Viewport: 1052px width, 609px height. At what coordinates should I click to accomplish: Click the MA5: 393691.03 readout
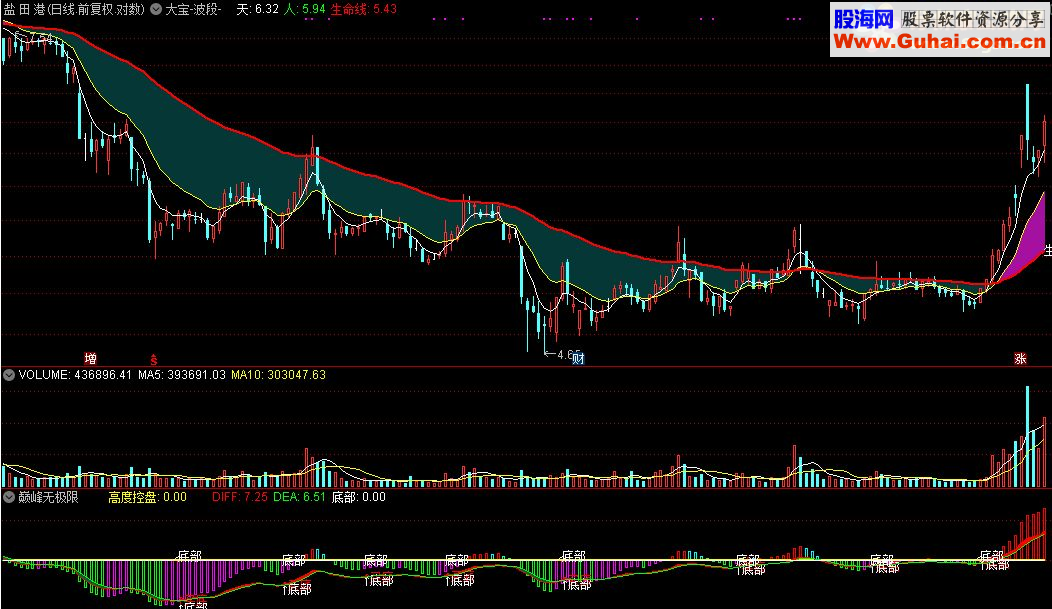182,375
